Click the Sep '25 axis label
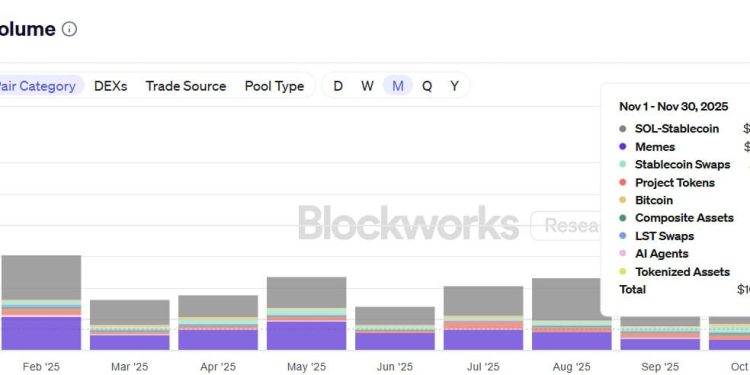The height and width of the screenshot is (375, 750). (x=660, y=367)
